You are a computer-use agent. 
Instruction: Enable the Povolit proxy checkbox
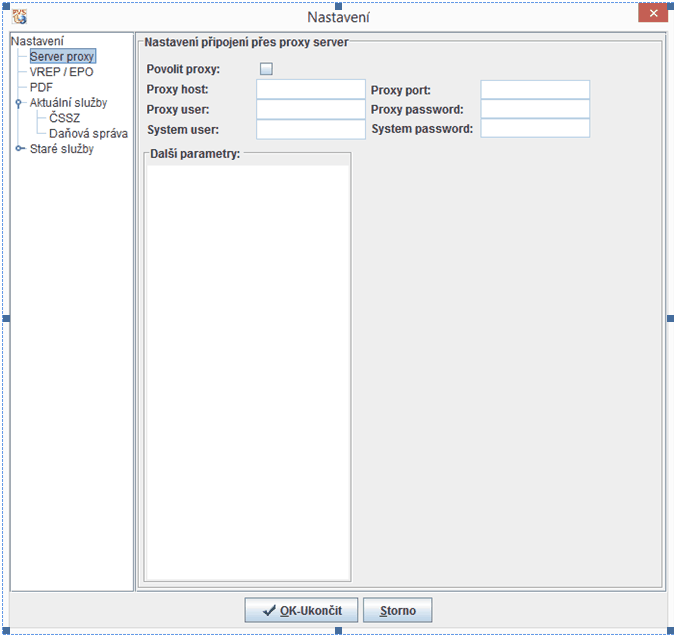[x=266, y=69]
